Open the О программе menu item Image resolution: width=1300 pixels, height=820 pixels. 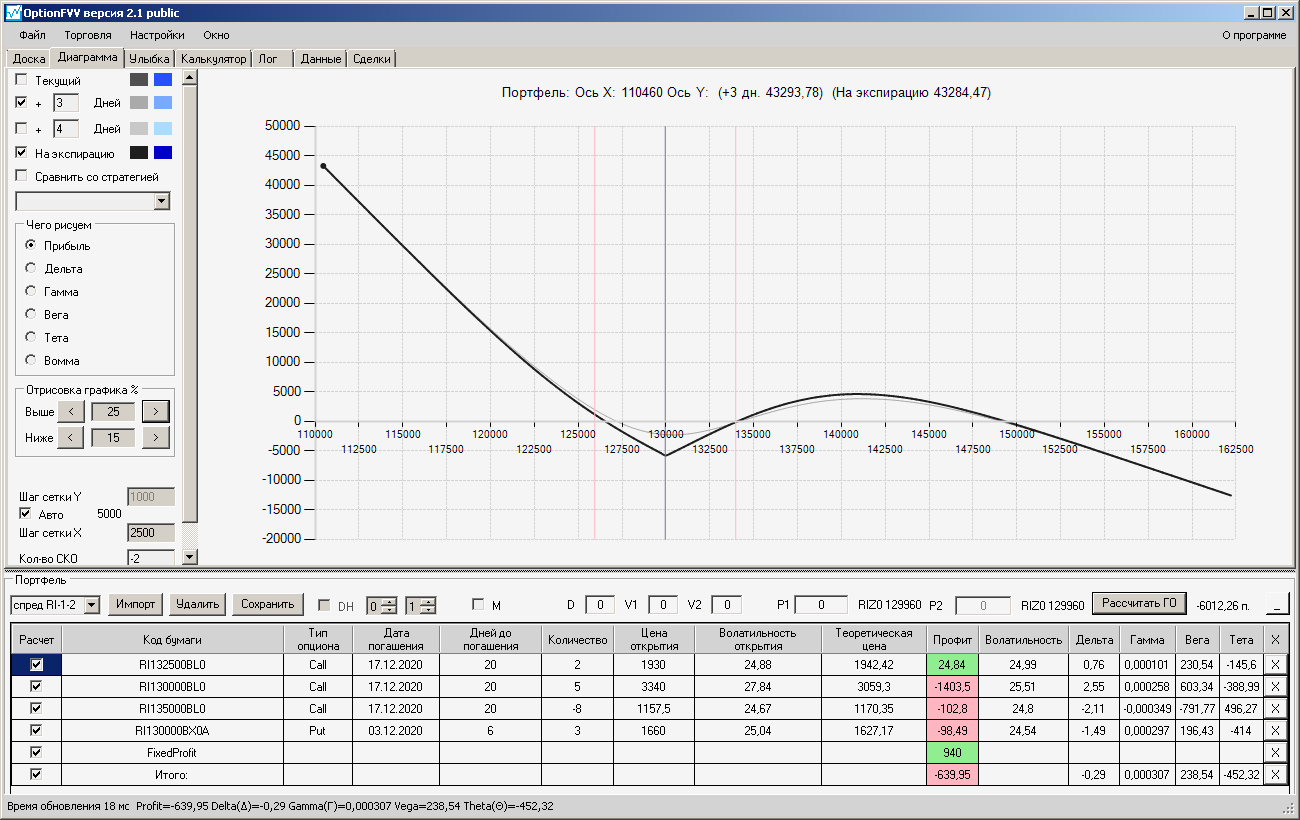(1254, 35)
